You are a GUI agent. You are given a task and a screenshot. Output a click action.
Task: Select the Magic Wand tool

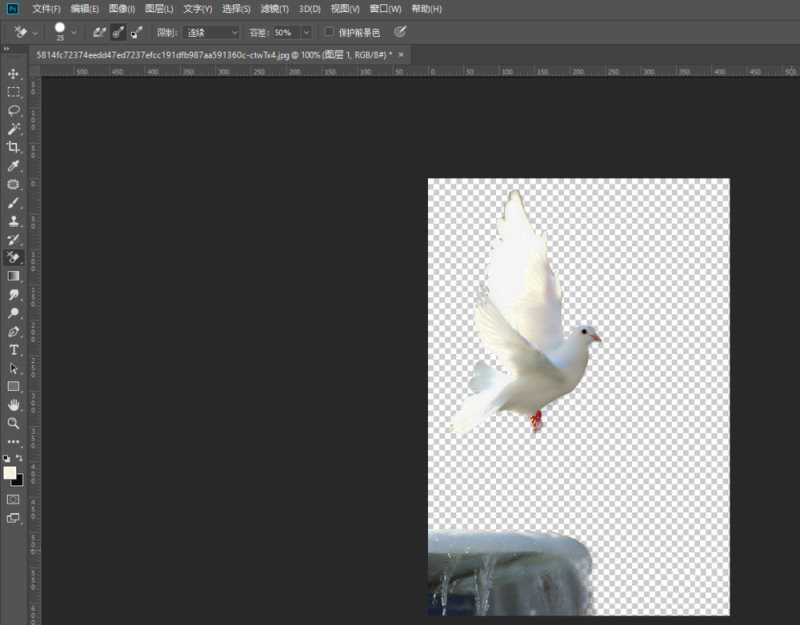[x=14, y=129]
